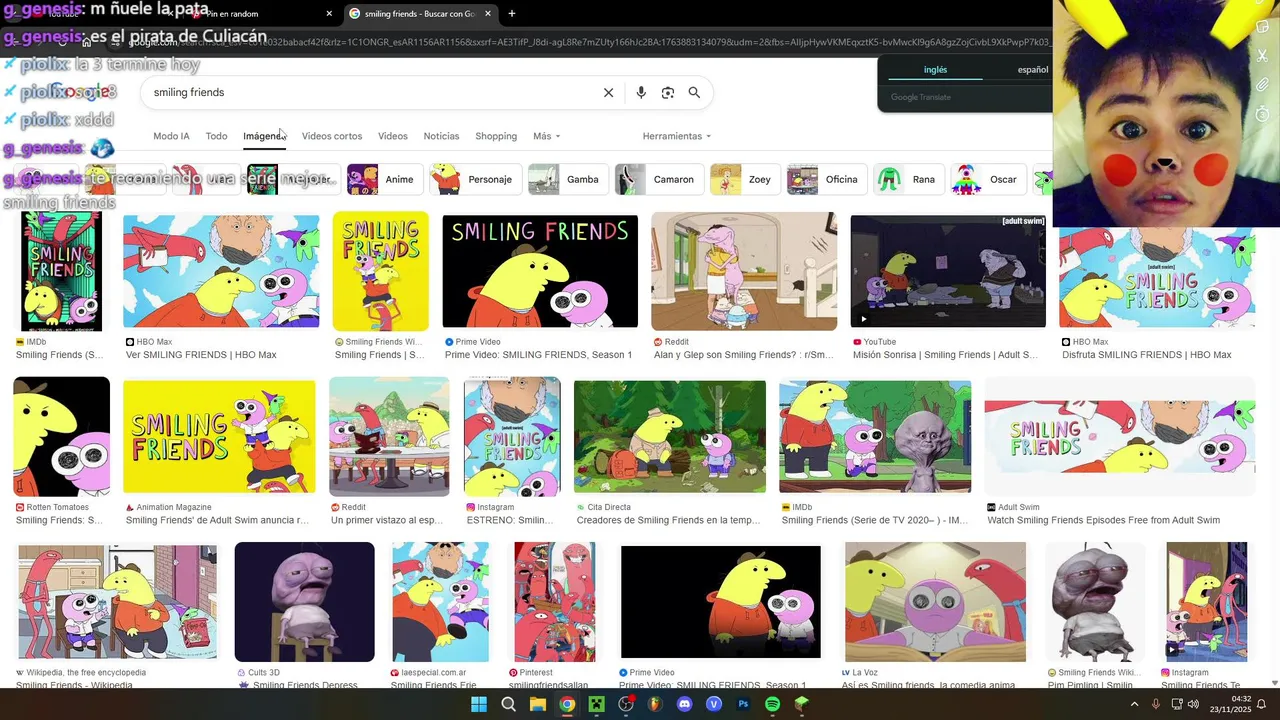Filter images by the Oscar chip
Viewport: 1280px width, 720px height.
point(988,180)
